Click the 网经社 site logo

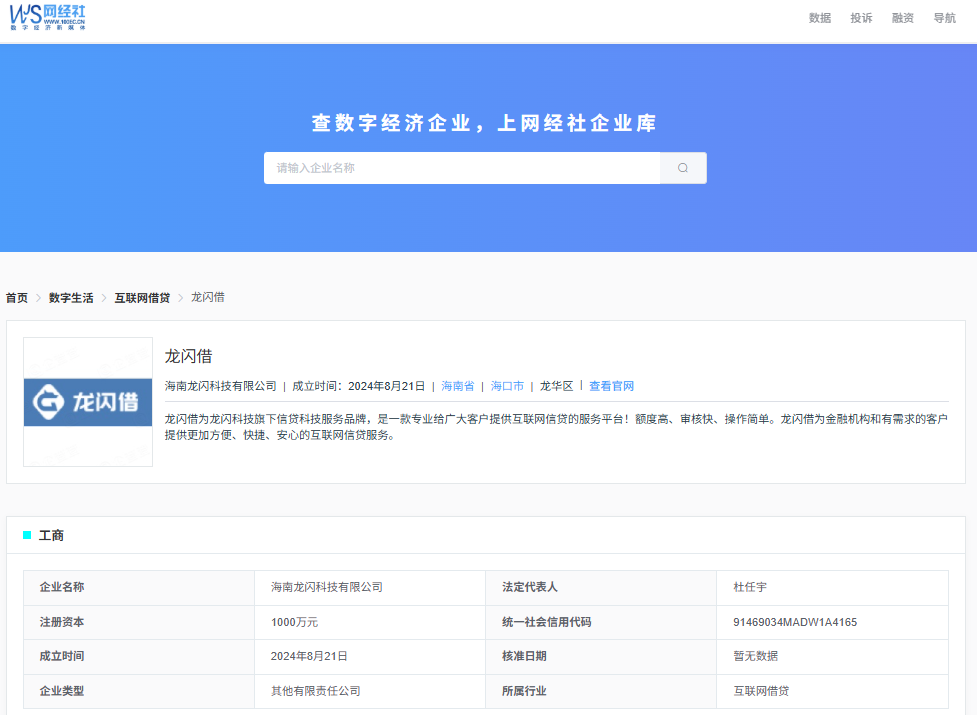coord(48,17)
